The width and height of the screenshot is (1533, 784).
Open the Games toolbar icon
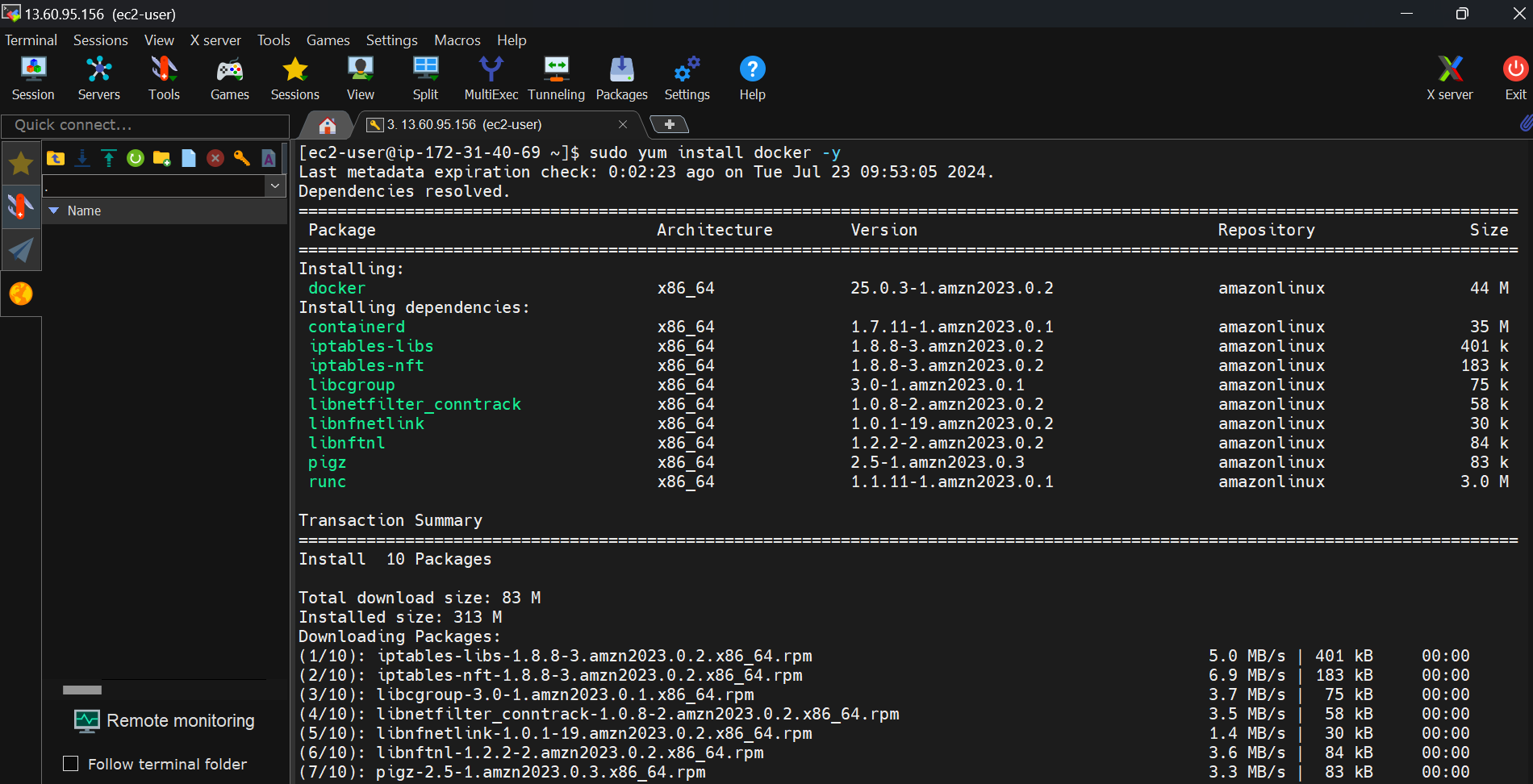230,78
